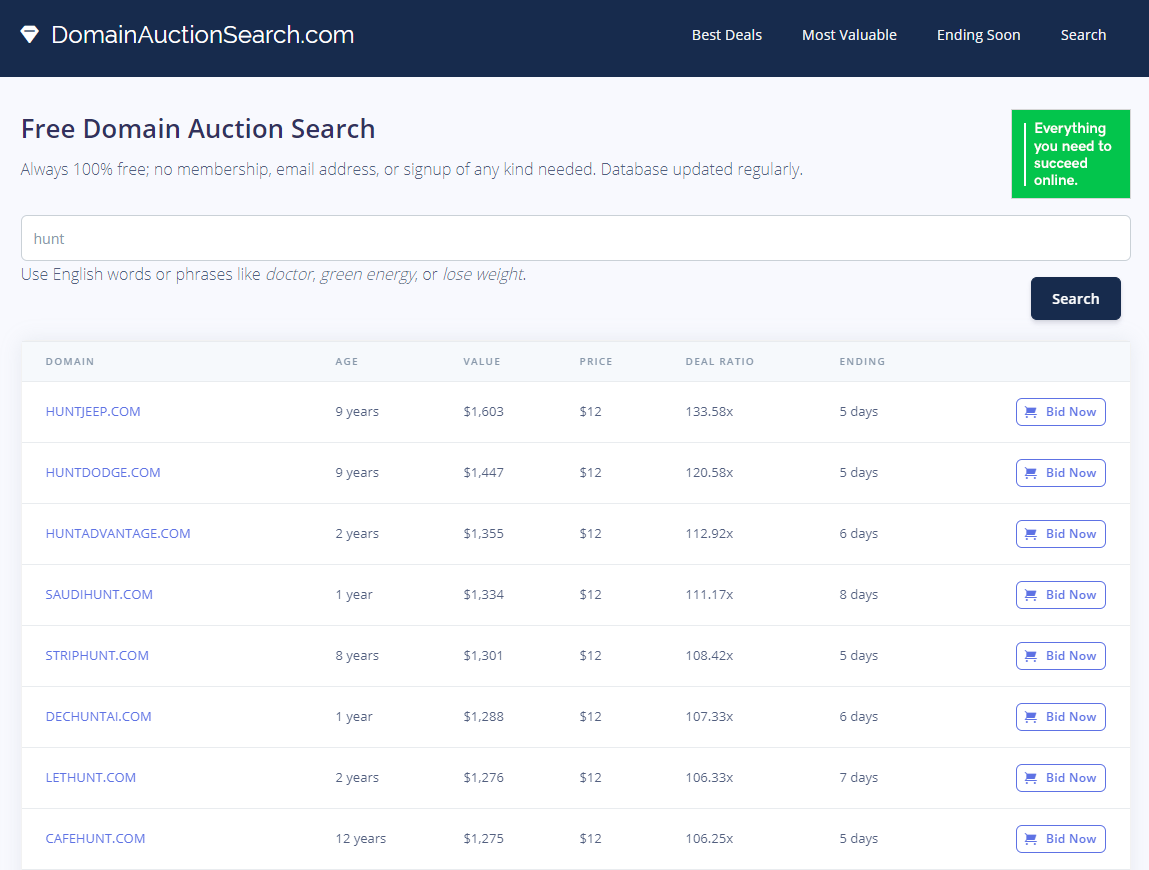Bid Now on STRIPHUNT.COM
1149x870 pixels.
1060,655
